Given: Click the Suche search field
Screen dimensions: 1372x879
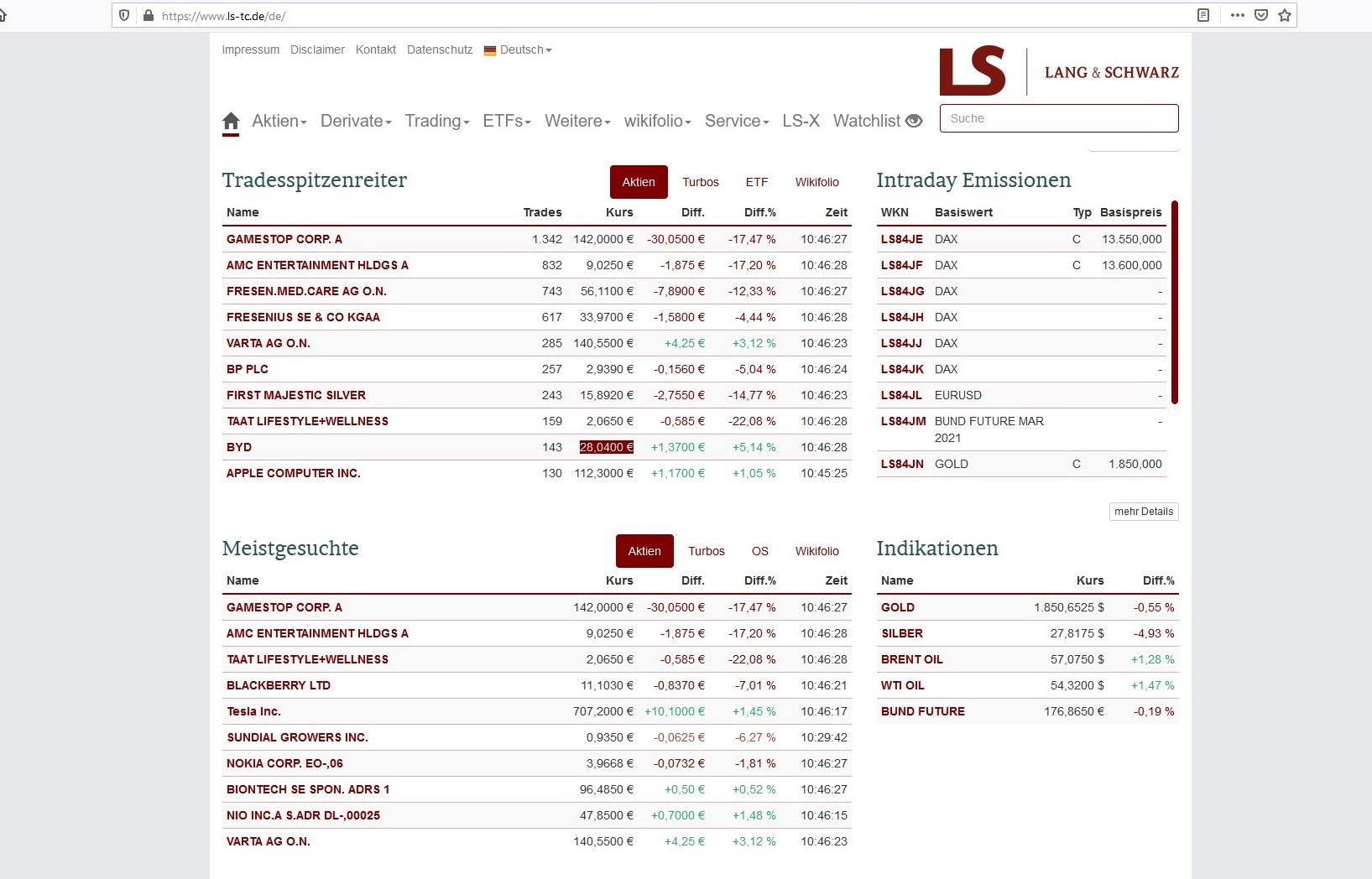Looking at the screenshot, I should [1059, 118].
